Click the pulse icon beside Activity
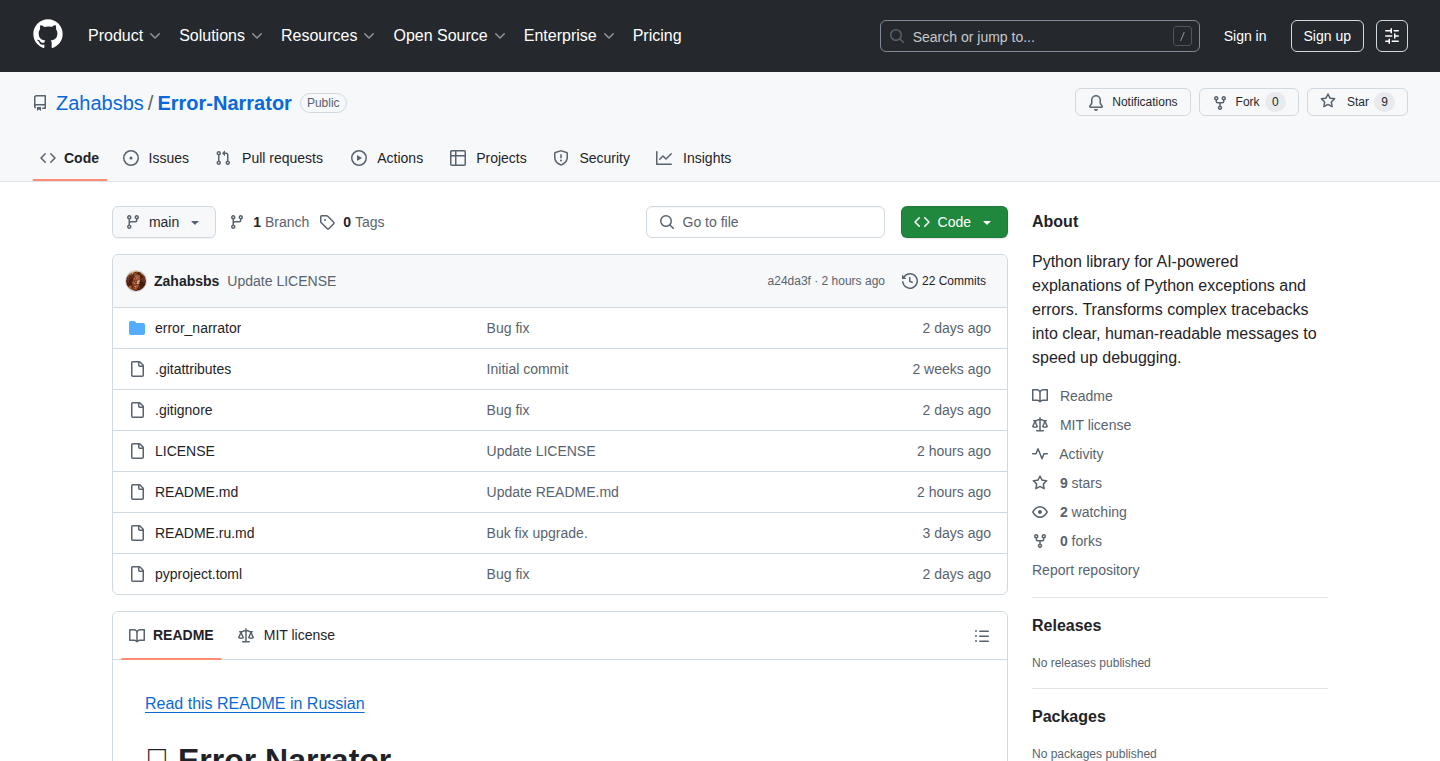This screenshot has height=761, width=1440. (1040, 454)
